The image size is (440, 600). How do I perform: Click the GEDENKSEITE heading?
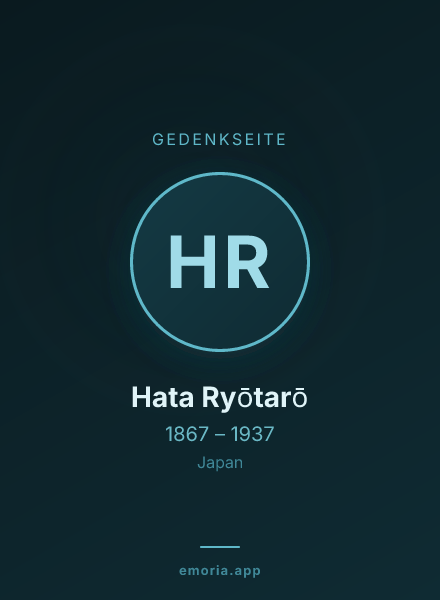tap(220, 139)
